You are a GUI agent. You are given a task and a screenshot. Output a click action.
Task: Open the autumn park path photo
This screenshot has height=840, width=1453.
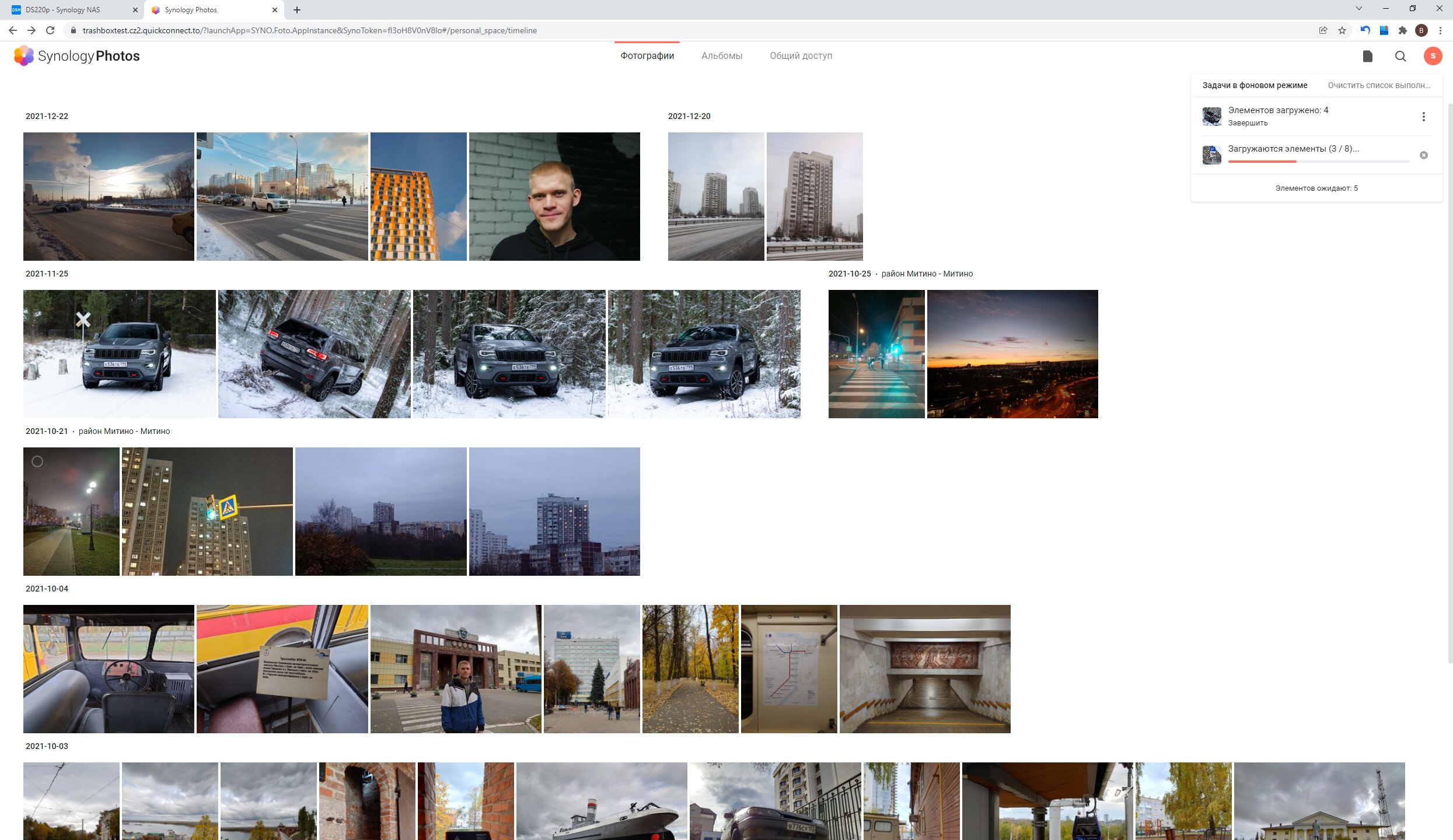point(690,669)
